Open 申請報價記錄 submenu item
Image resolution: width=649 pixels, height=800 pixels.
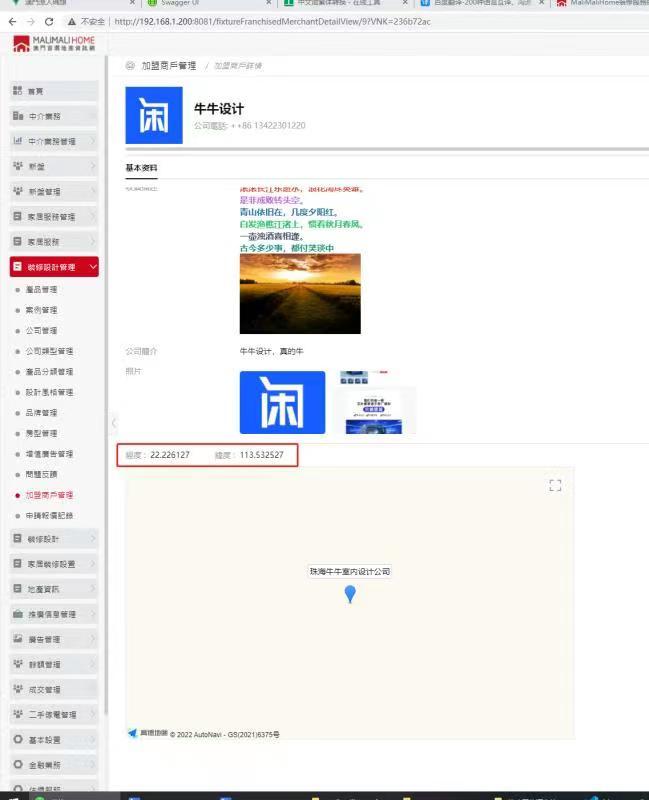(49, 515)
